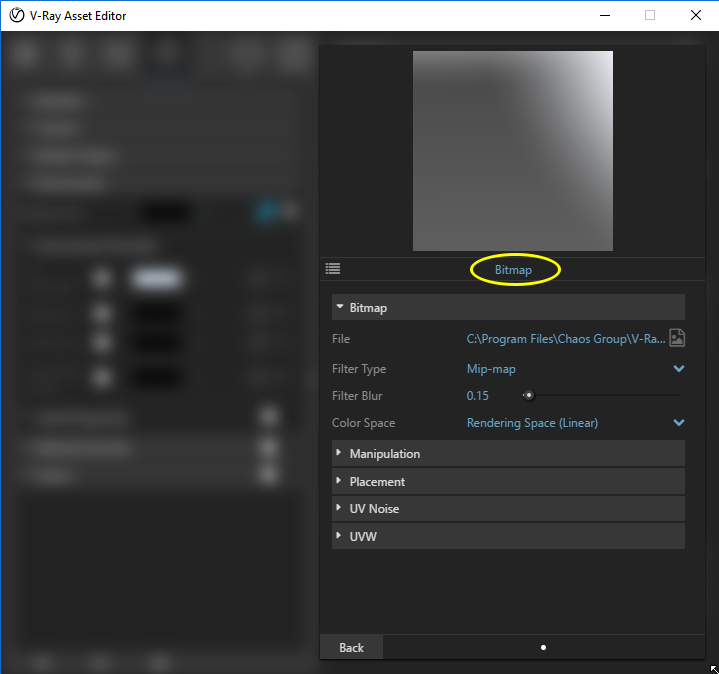Expand the UVW section
This screenshot has width=719, height=674.
coord(508,536)
